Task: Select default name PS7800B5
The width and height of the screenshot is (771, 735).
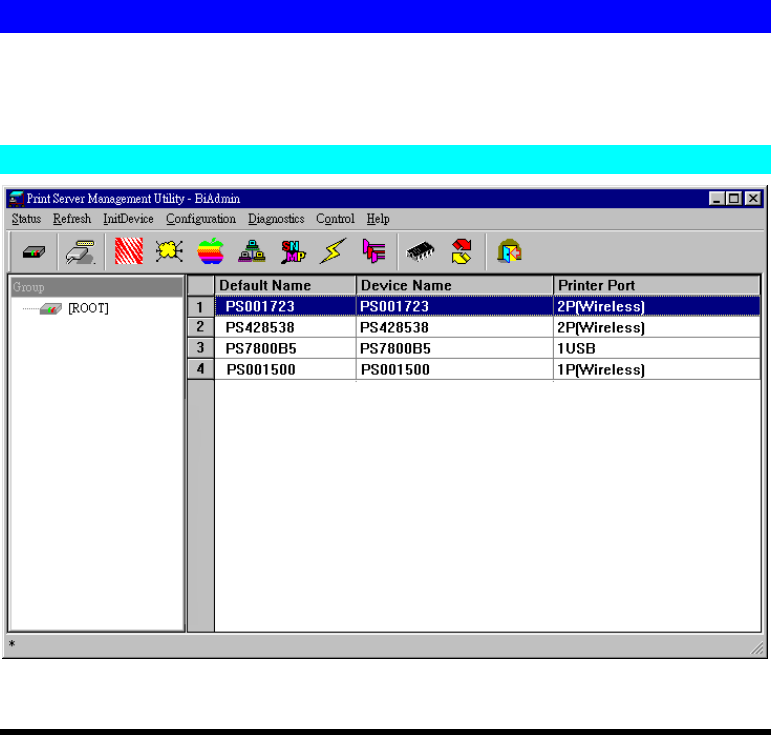Action: tap(285, 349)
